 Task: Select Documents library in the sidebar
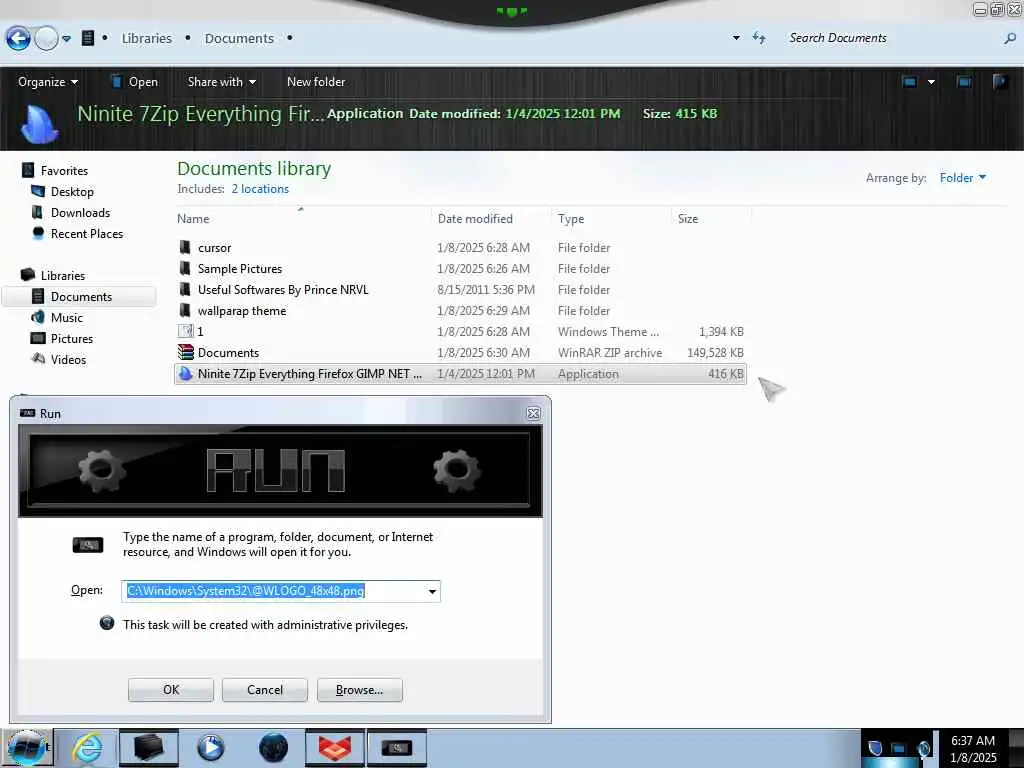point(81,296)
